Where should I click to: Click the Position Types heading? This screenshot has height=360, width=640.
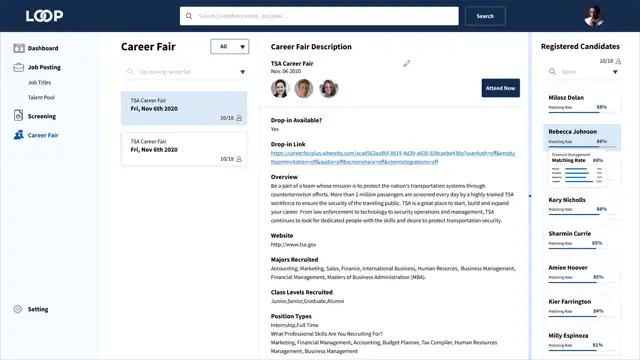coord(291,316)
